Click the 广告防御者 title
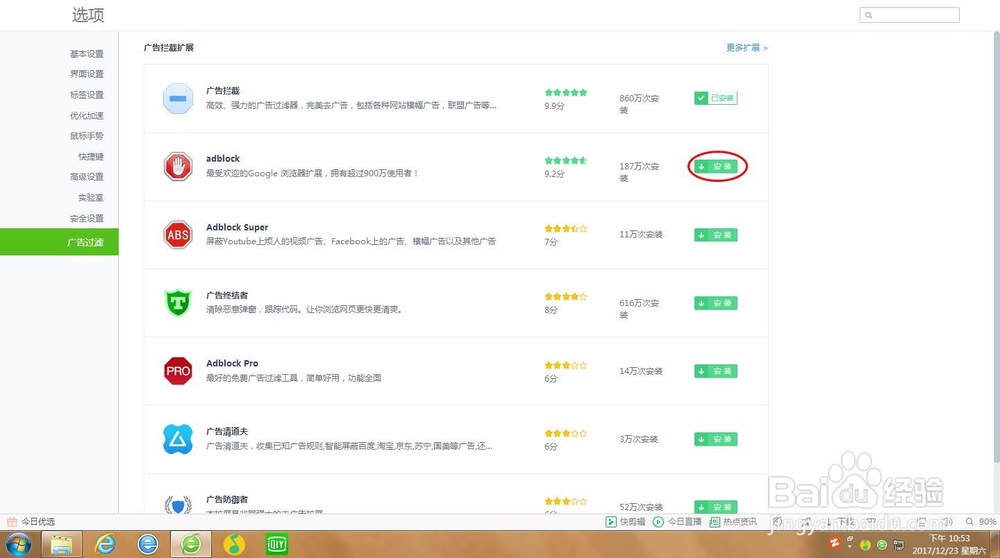 click(227, 499)
